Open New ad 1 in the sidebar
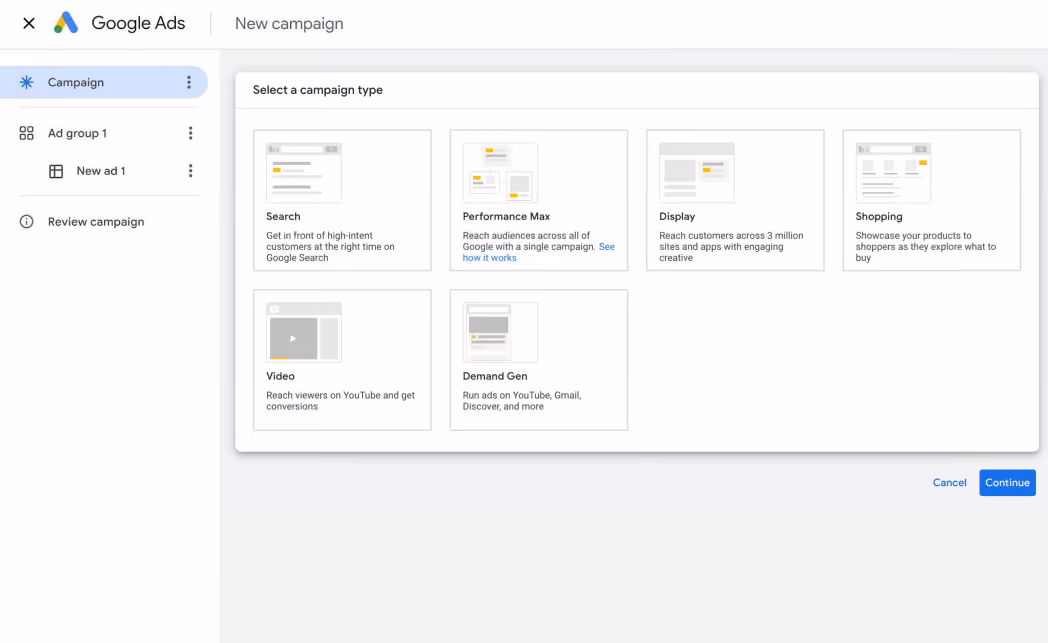The width and height of the screenshot is (1048, 643). tap(101, 171)
